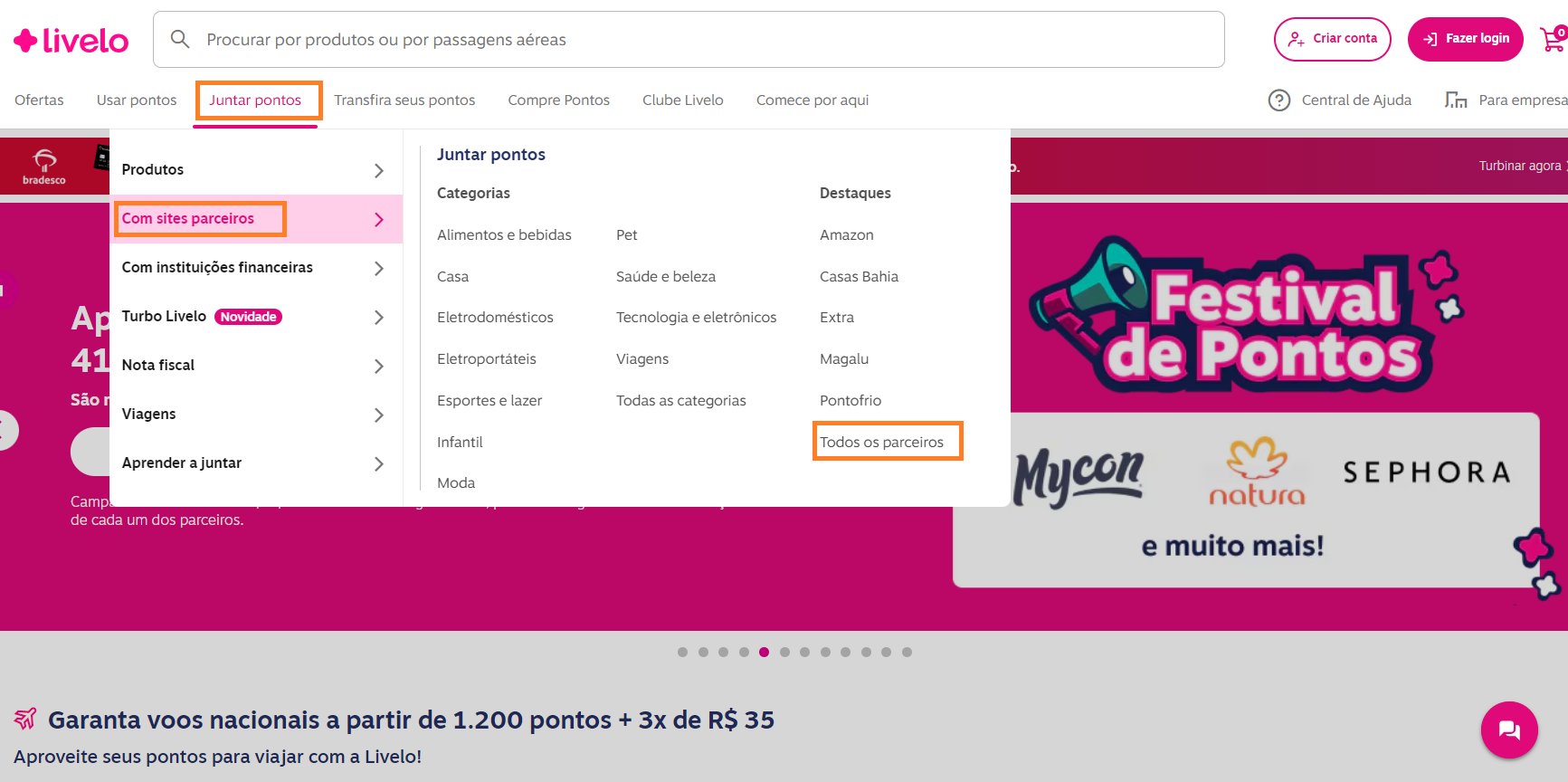
Task: Open Transfira seus pontos
Action: [x=404, y=100]
